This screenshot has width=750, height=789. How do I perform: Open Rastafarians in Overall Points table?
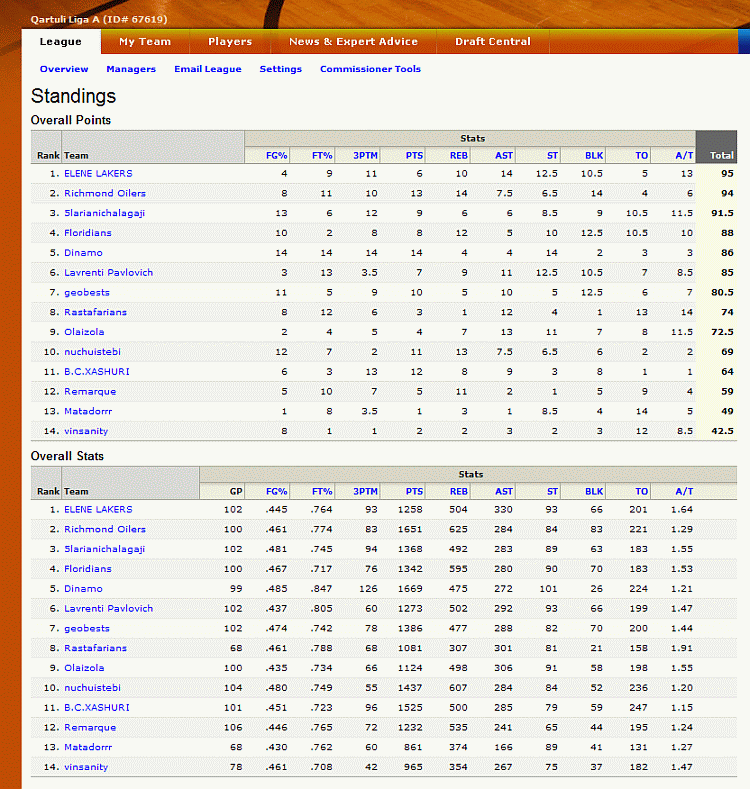95,312
